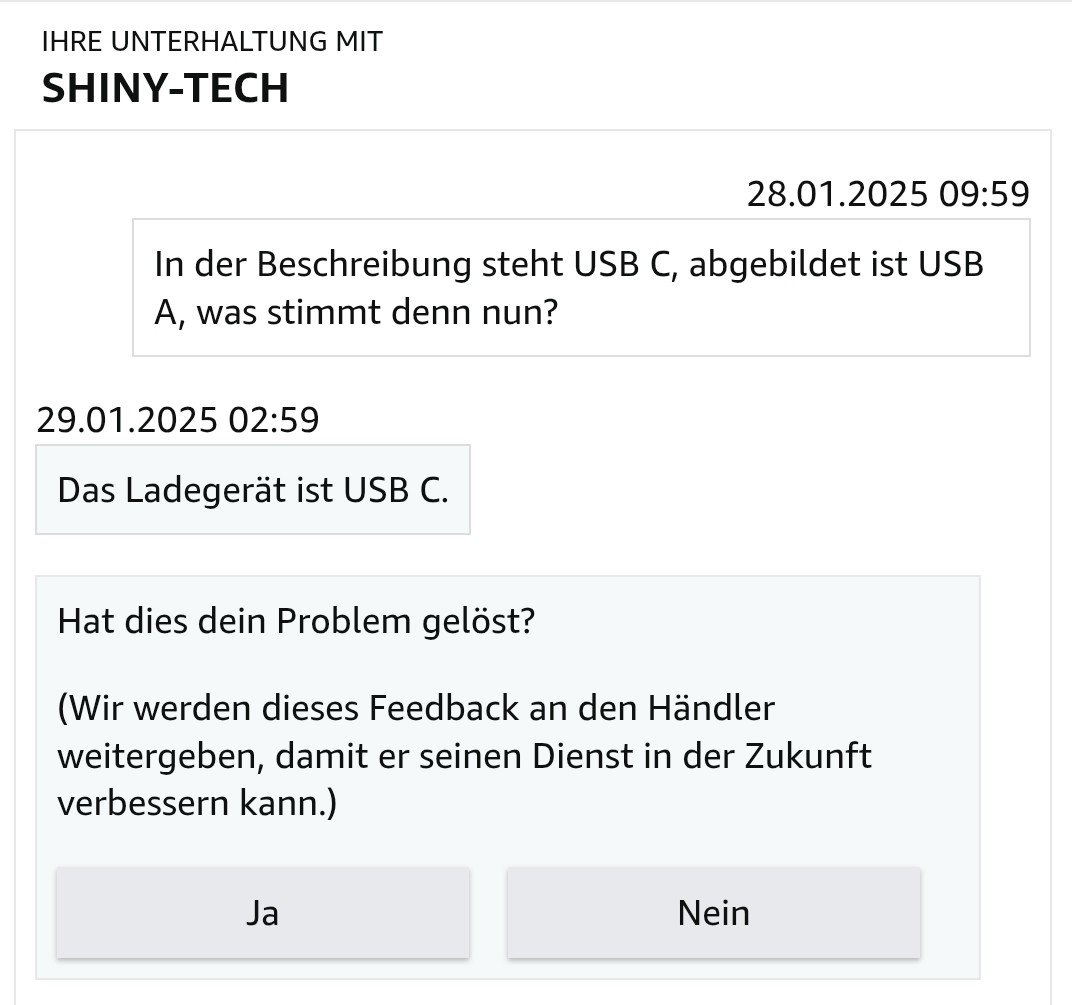The image size is (1072, 1005).
Task: Click the word 'weitergeben' in the feedback note
Action: 157,755
